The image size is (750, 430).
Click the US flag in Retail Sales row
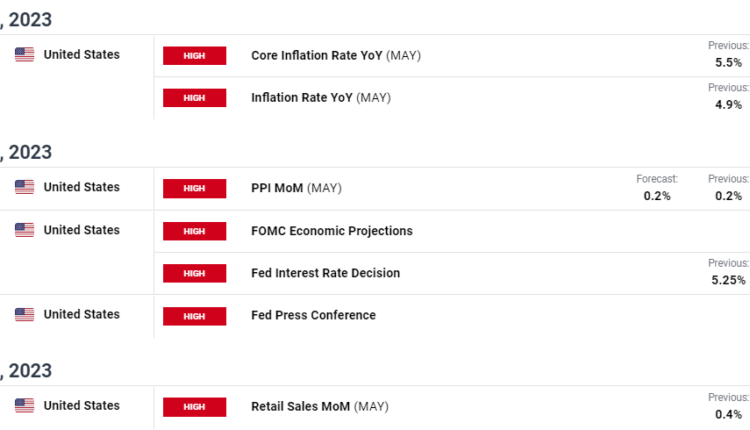point(24,406)
